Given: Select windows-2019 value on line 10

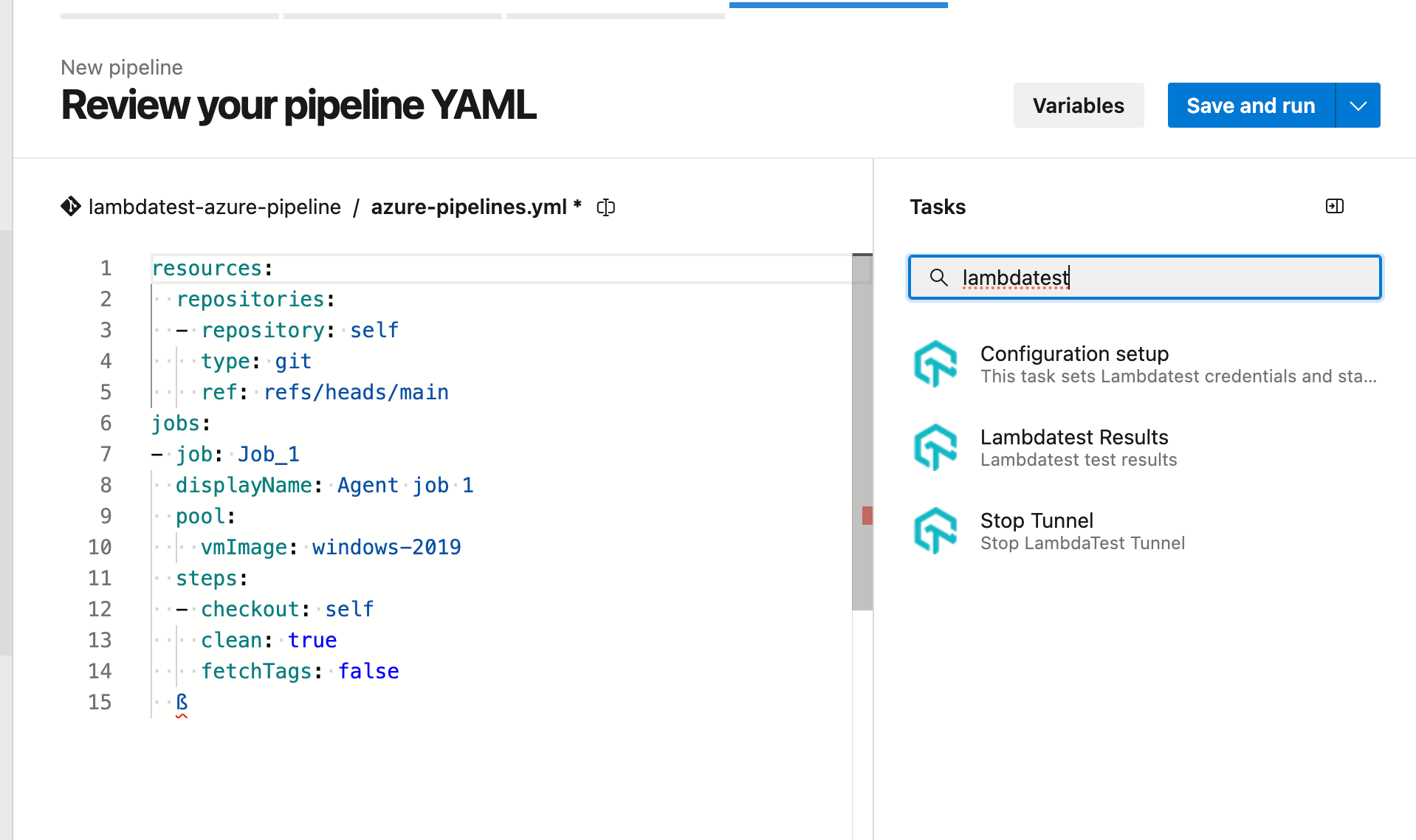Looking at the screenshot, I should [x=385, y=547].
